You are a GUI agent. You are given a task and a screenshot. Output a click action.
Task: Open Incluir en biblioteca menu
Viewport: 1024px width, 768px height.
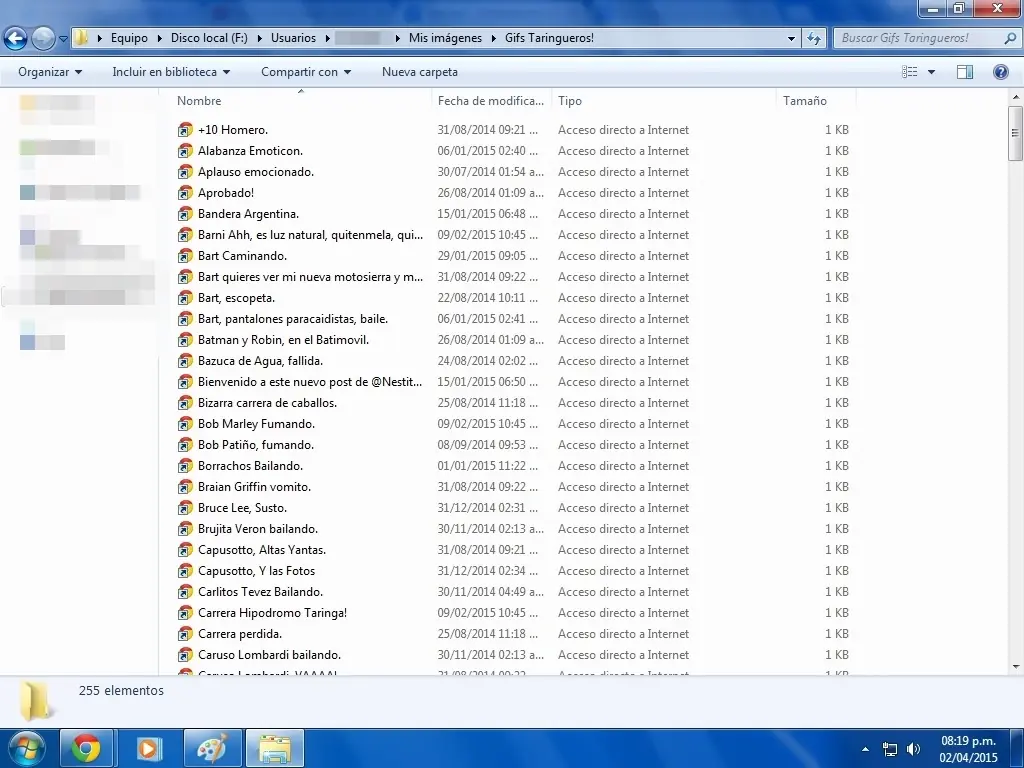click(x=171, y=72)
